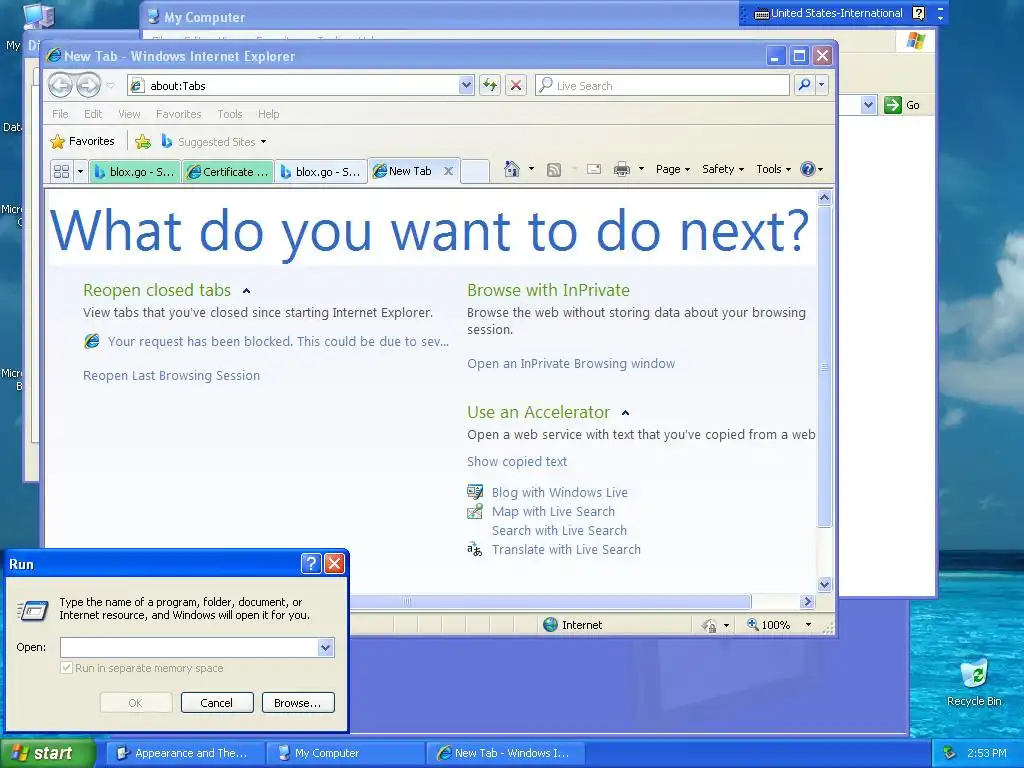Open Recycle Bin on the desktop

click(974, 683)
